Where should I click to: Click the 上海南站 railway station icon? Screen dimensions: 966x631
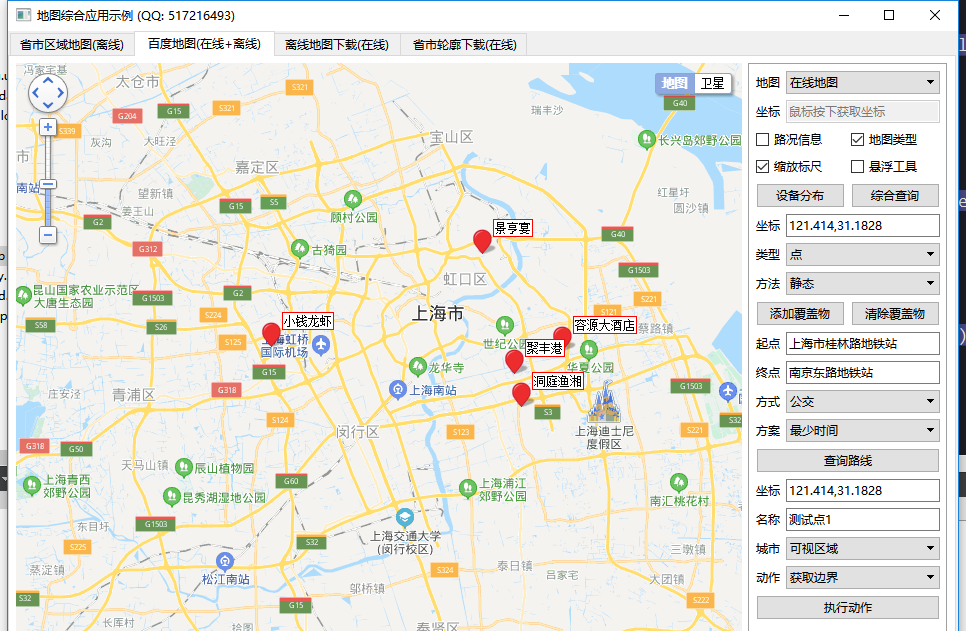(x=398, y=389)
